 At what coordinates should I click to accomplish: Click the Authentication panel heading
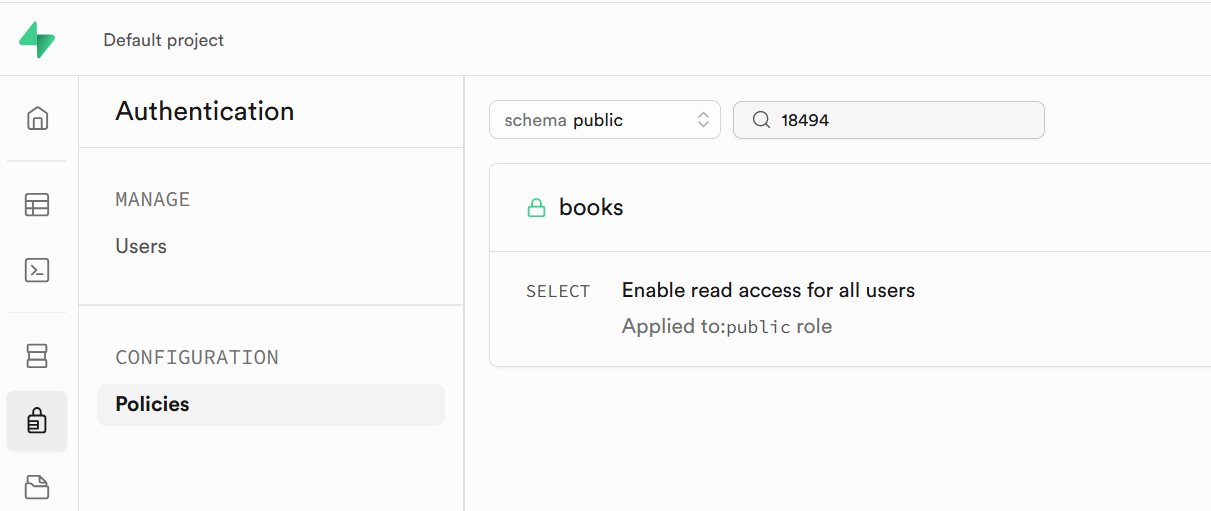tap(205, 111)
